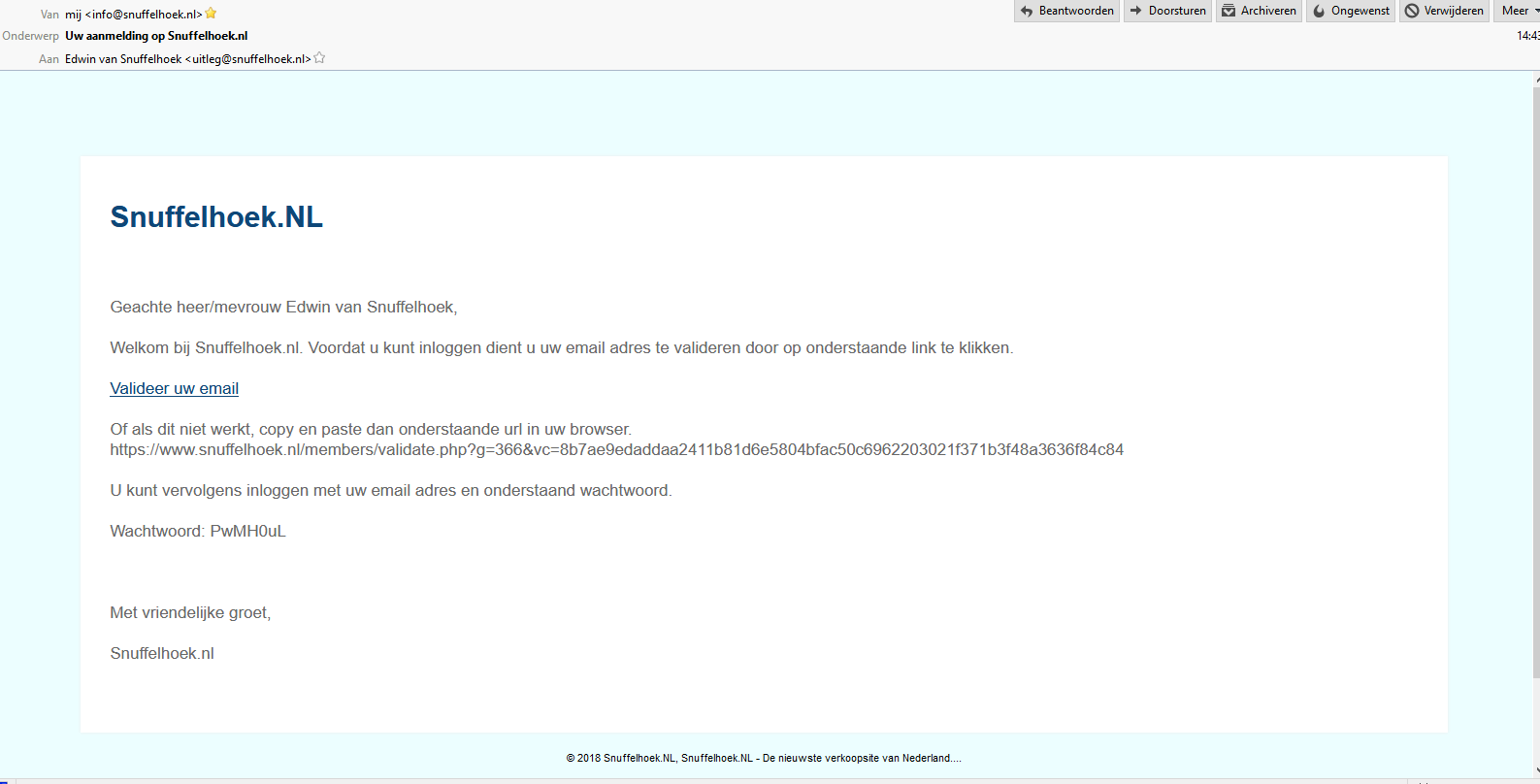Screen dimensions: 1540x784
Task: Open the Meer dropdown menu
Action: coord(1517,11)
